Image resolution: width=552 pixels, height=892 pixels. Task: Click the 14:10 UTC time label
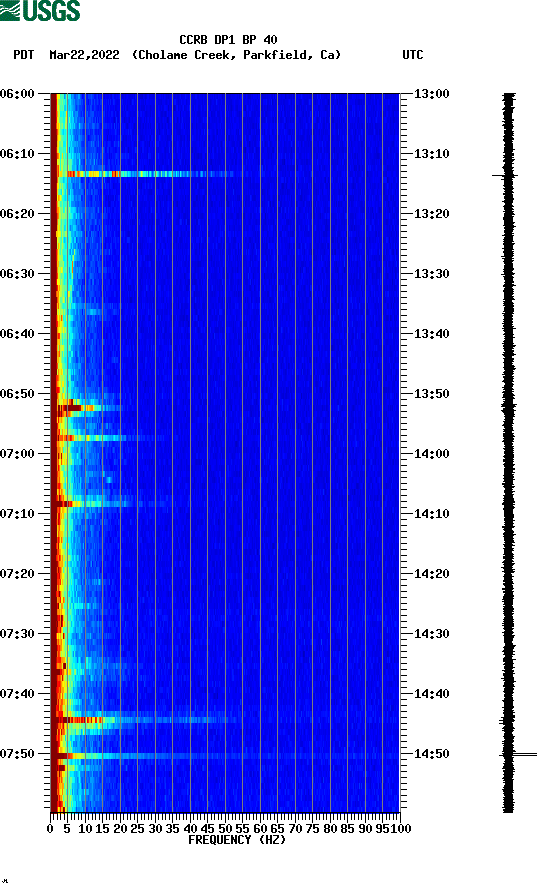[431, 514]
